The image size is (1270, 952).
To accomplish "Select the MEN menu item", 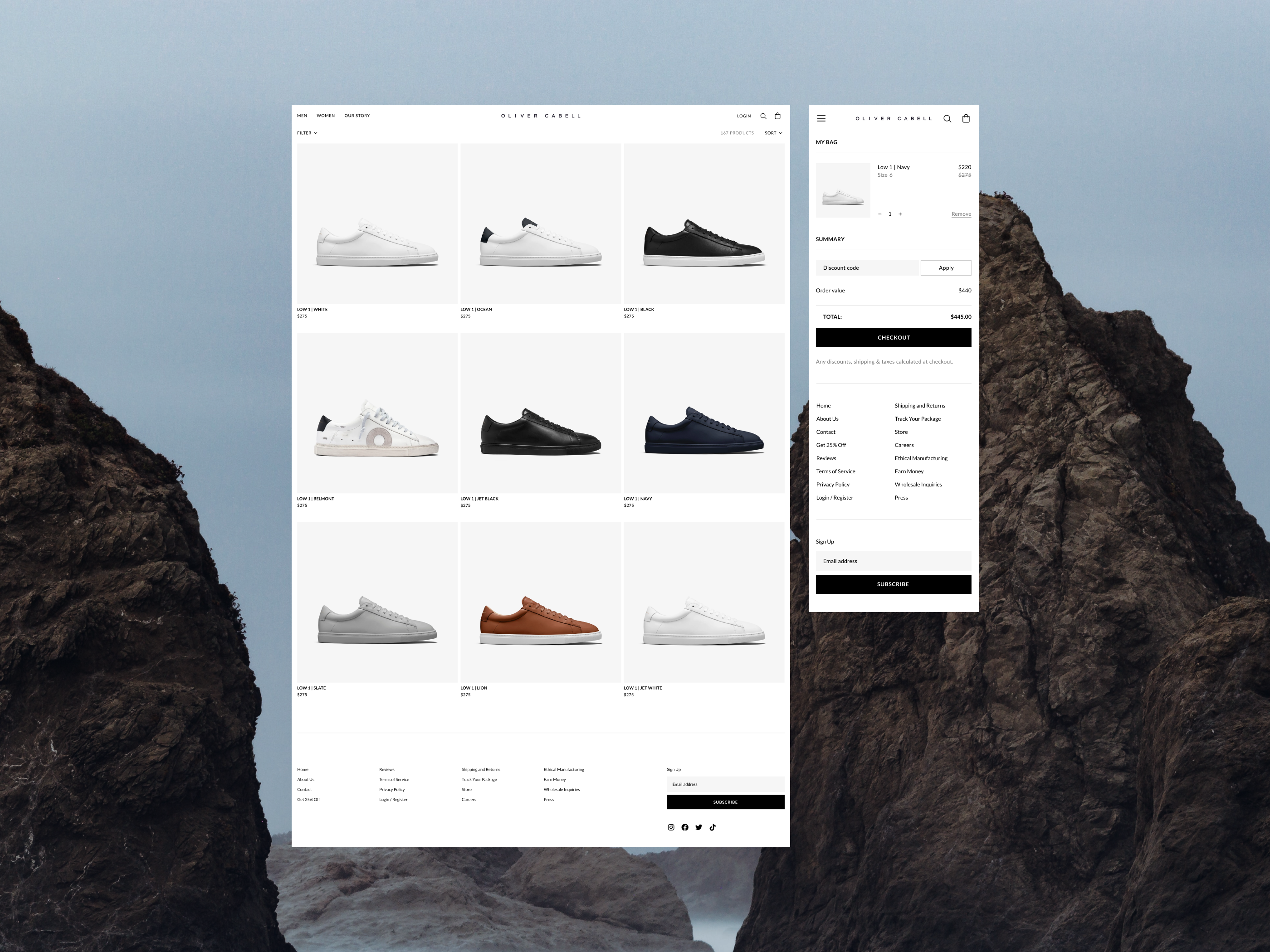I will click(302, 115).
